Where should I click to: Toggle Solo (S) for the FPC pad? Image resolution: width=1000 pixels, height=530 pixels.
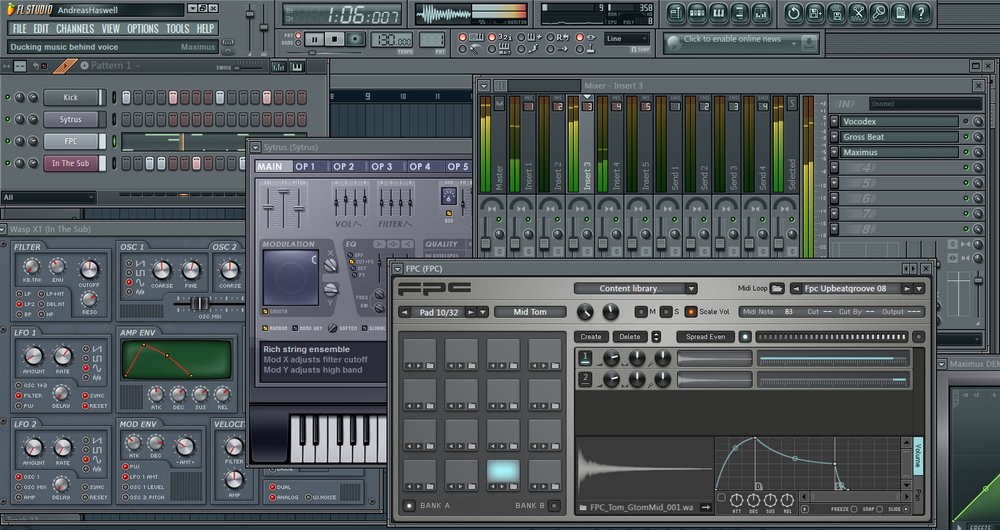tap(666, 312)
